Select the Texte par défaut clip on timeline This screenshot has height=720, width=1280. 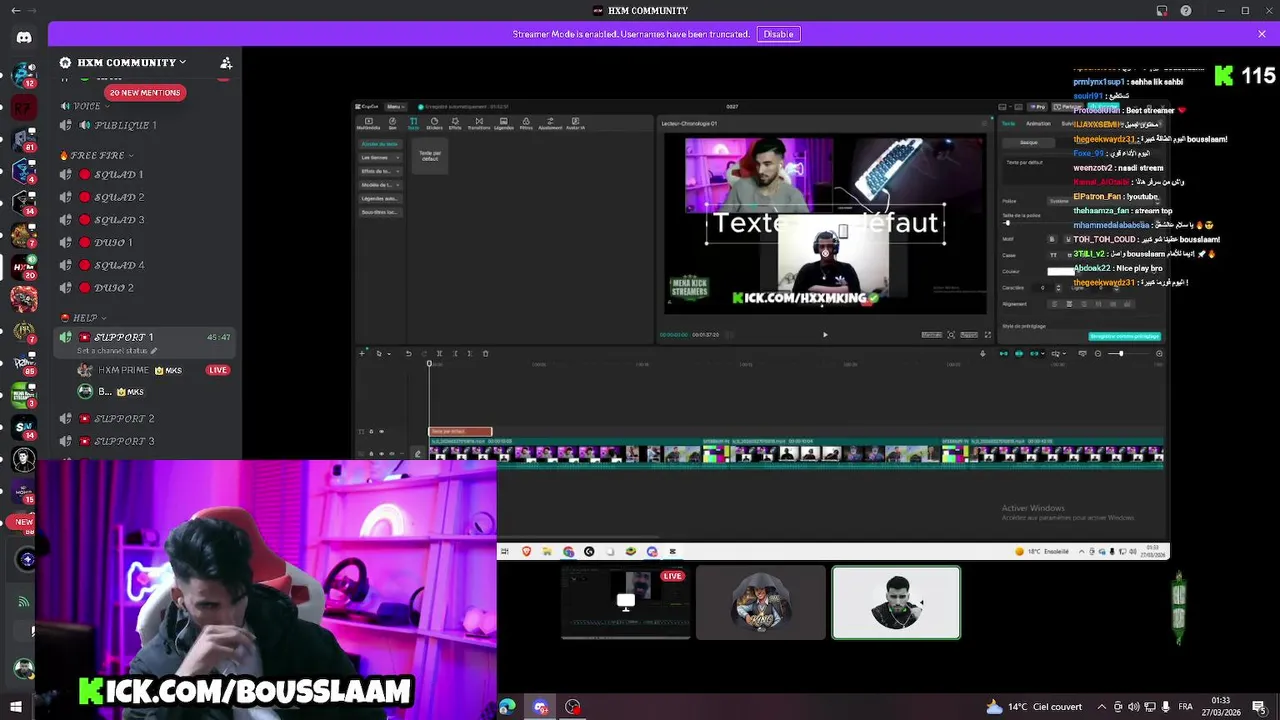tap(460, 431)
